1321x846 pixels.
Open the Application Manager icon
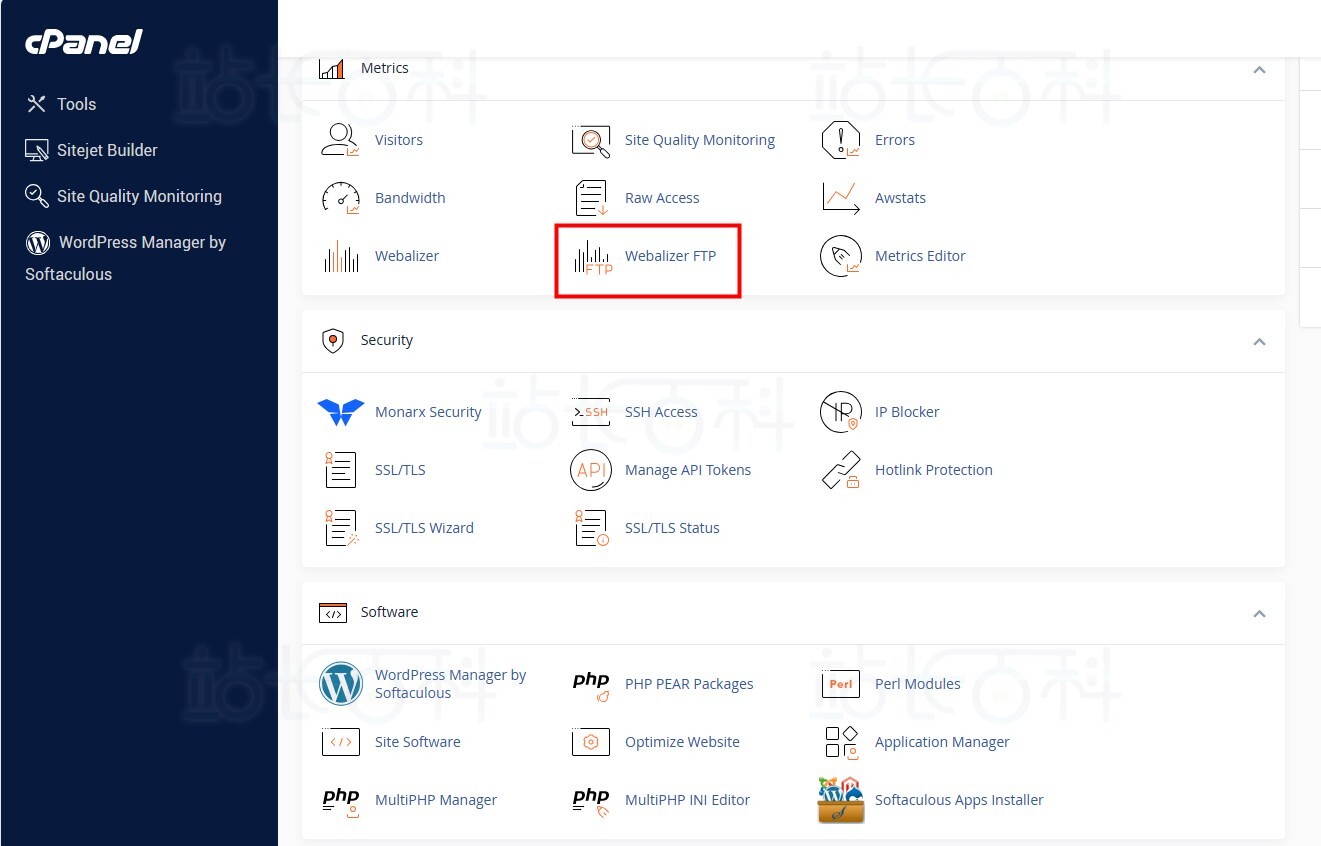pyautogui.click(x=841, y=742)
